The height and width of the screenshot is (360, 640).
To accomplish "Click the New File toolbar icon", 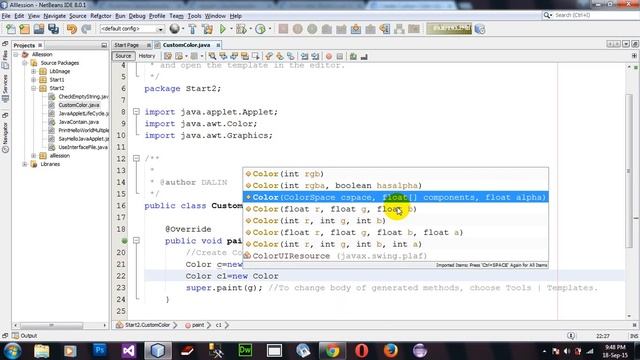I will [x=11, y=29].
